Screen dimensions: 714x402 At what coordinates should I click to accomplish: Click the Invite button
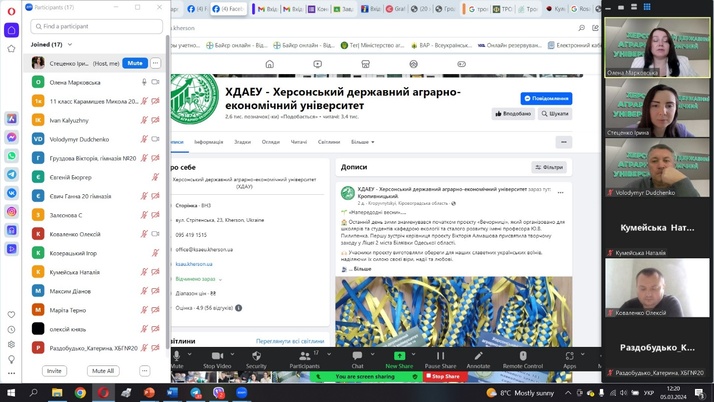(x=54, y=371)
